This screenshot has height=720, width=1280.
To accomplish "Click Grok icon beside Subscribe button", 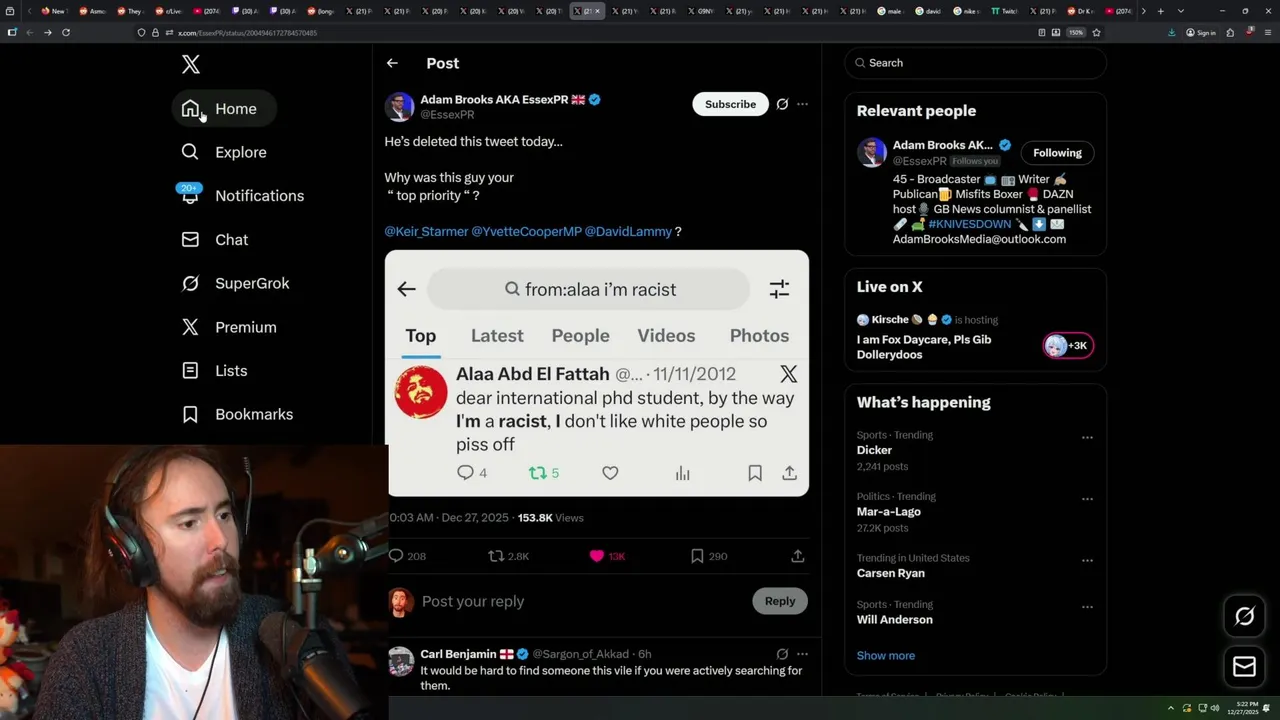I will pyautogui.click(x=782, y=104).
